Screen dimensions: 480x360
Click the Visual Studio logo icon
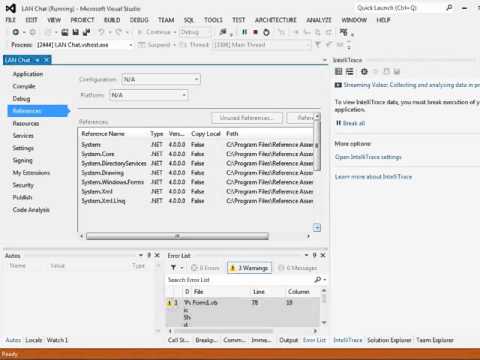pos(11,8)
